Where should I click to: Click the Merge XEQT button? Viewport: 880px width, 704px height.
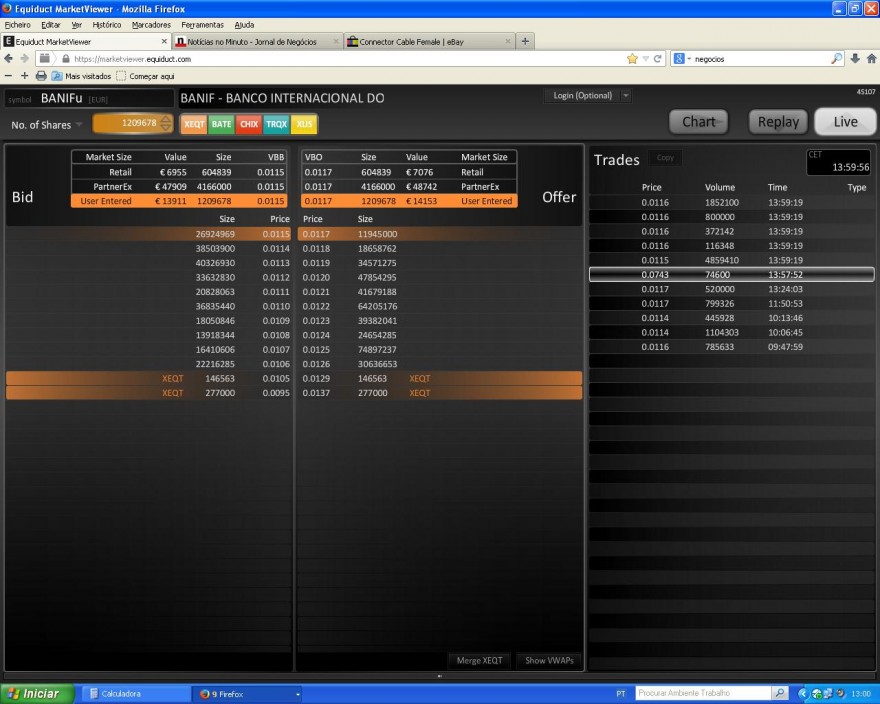pyautogui.click(x=479, y=661)
